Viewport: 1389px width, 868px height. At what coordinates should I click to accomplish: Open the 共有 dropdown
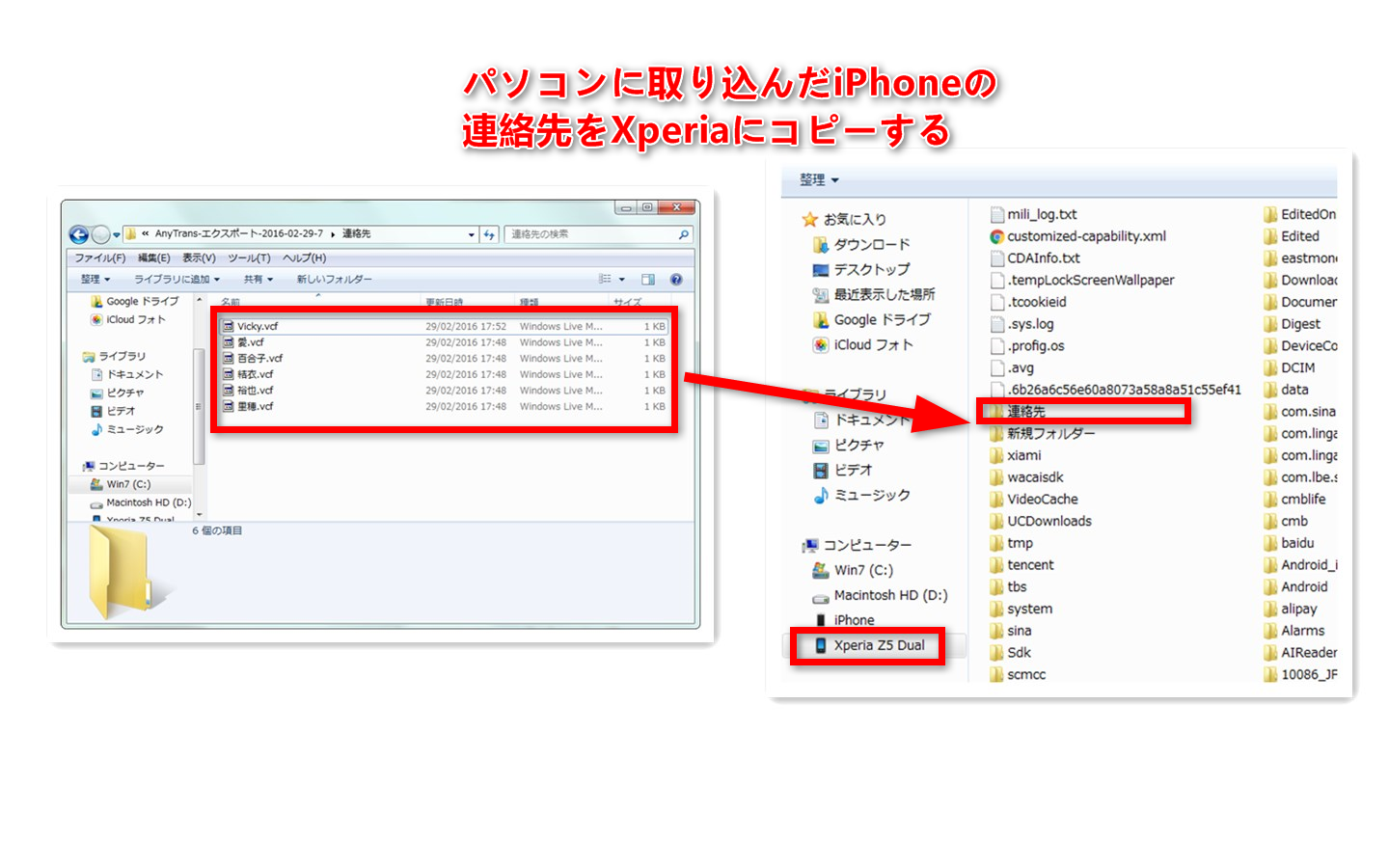(x=258, y=280)
